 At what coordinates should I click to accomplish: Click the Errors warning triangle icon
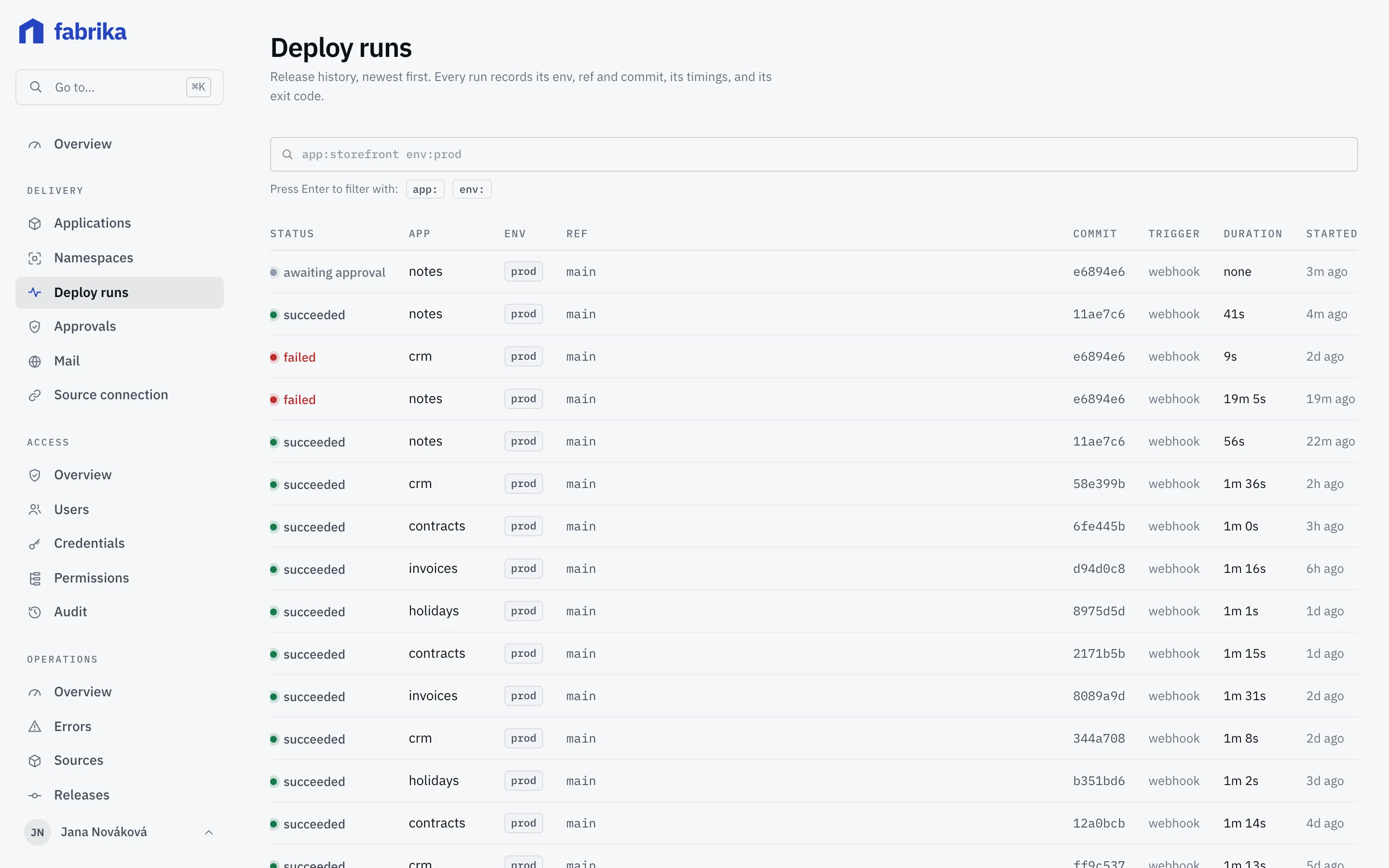pos(35,727)
